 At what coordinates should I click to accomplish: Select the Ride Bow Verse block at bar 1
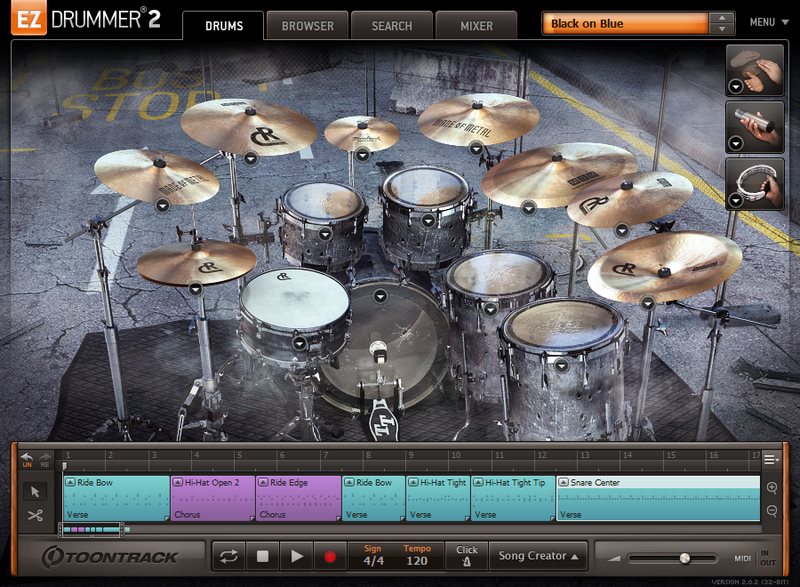pos(116,499)
